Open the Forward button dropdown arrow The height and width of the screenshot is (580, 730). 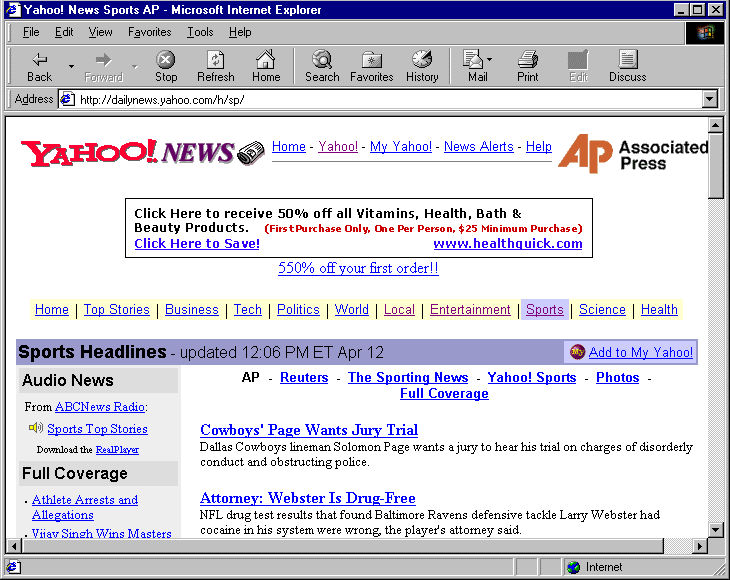135,67
